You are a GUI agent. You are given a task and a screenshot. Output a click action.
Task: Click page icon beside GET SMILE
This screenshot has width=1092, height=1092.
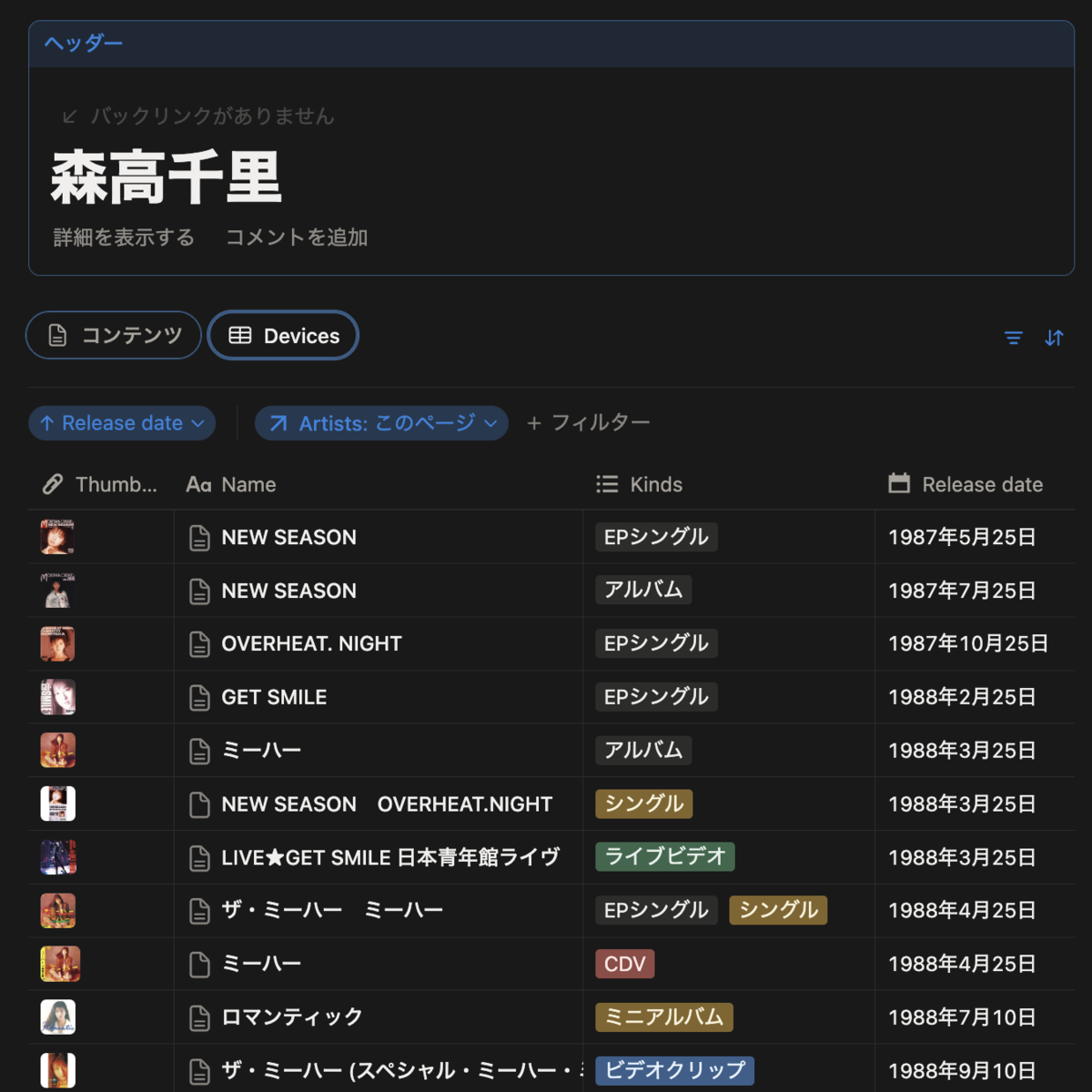pyautogui.click(x=199, y=698)
